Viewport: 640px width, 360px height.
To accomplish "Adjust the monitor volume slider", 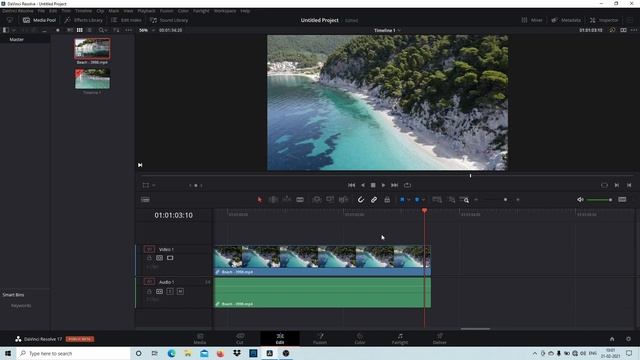I will [599, 200].
